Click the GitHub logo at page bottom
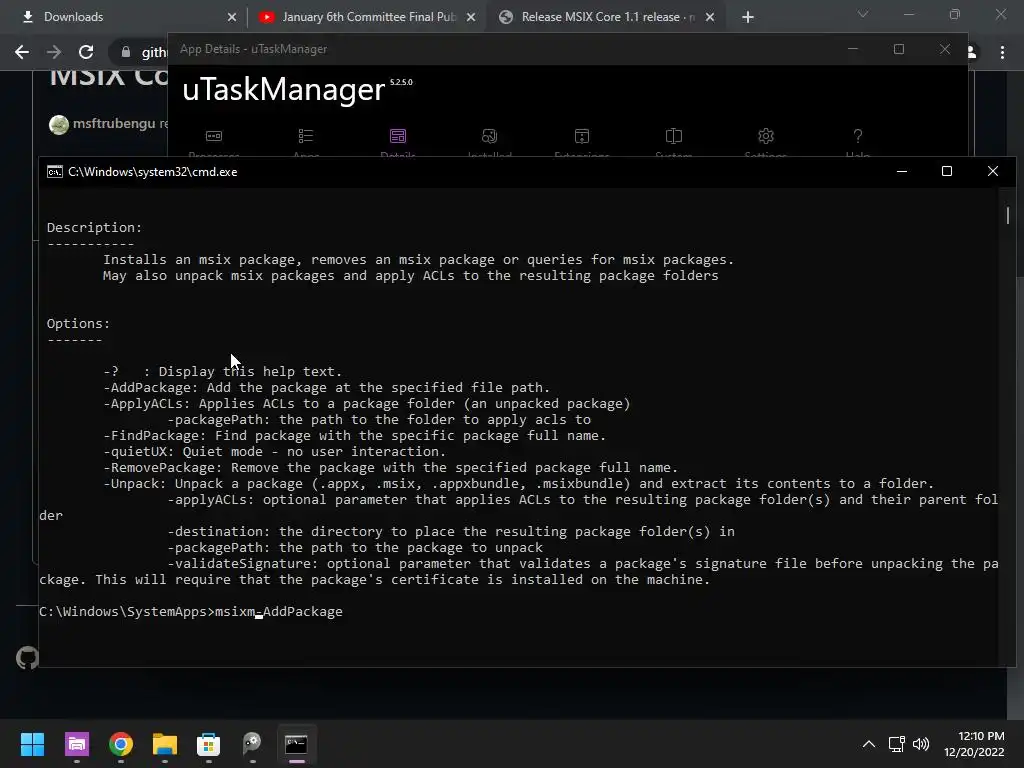The width and height of the screenshot is (1024, 768). pos(27,658)
